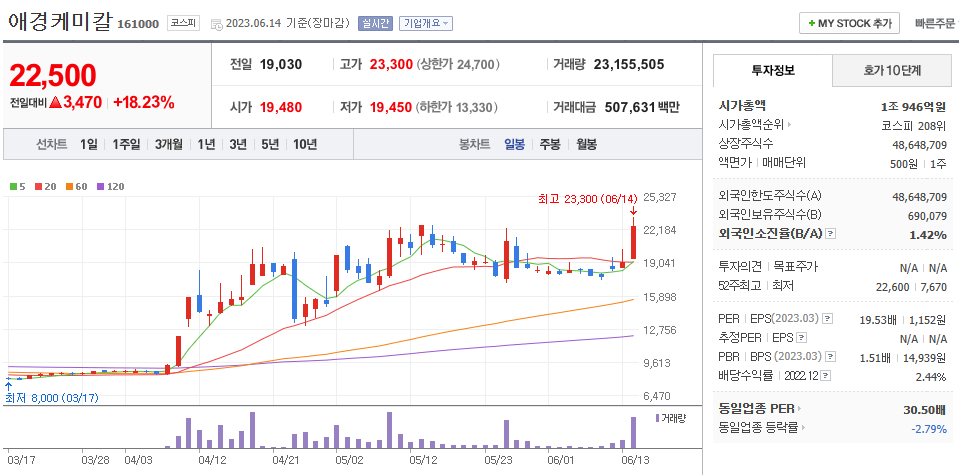Open the help icon next to 추정PER EPS
Screen dimensions: 959x475
pos(802,337)
